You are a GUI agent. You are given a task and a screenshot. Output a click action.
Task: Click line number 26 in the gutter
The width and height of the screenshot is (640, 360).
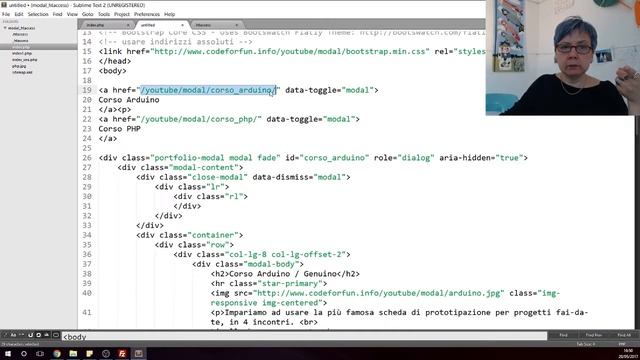point(87,158)
